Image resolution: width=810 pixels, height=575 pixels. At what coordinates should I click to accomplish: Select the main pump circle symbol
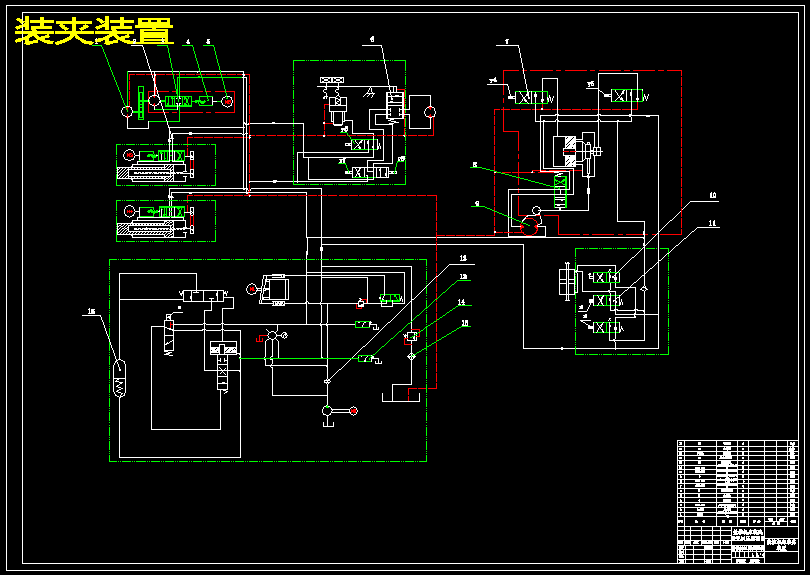tap(327, 411)
